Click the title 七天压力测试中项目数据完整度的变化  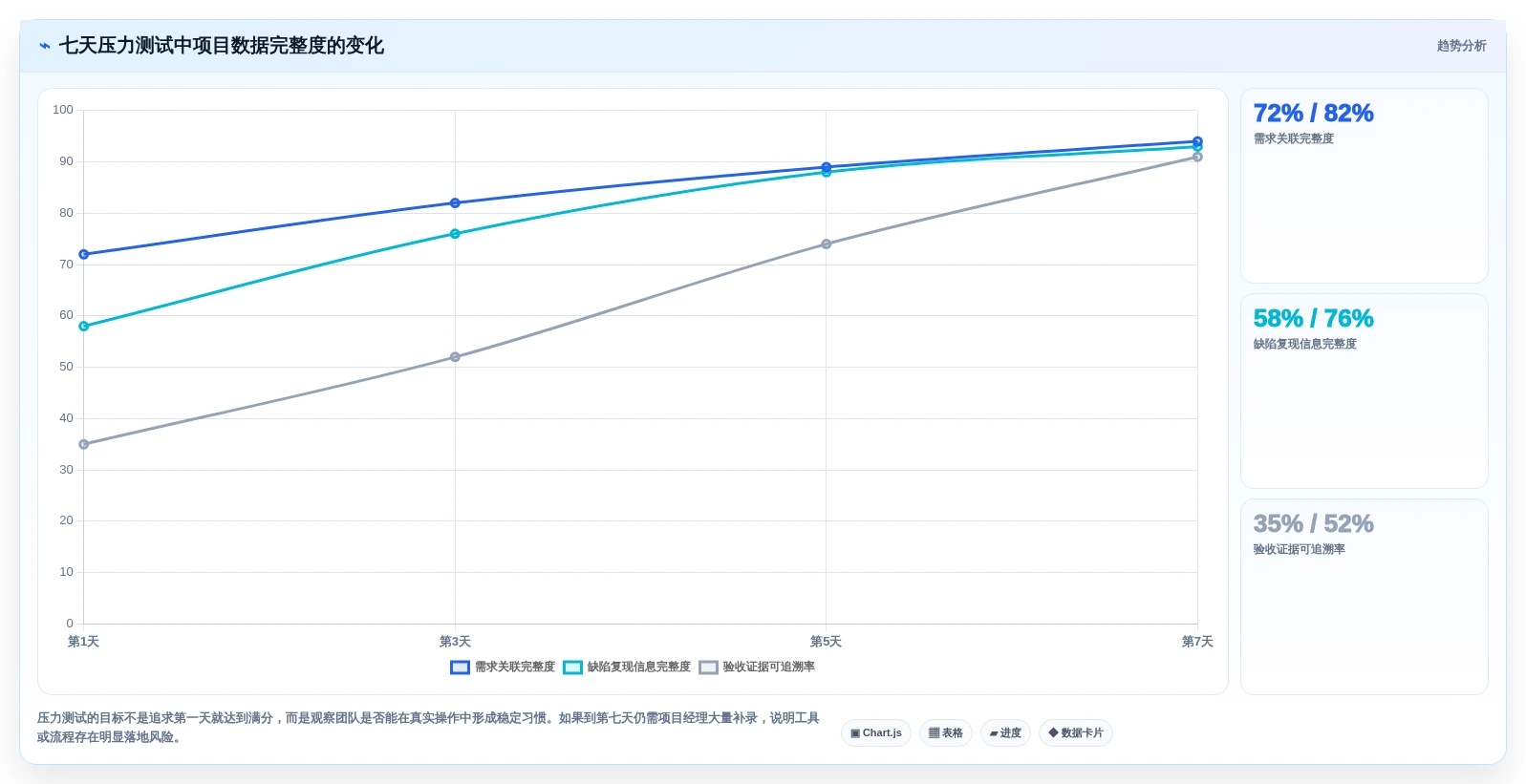(222, 46)
